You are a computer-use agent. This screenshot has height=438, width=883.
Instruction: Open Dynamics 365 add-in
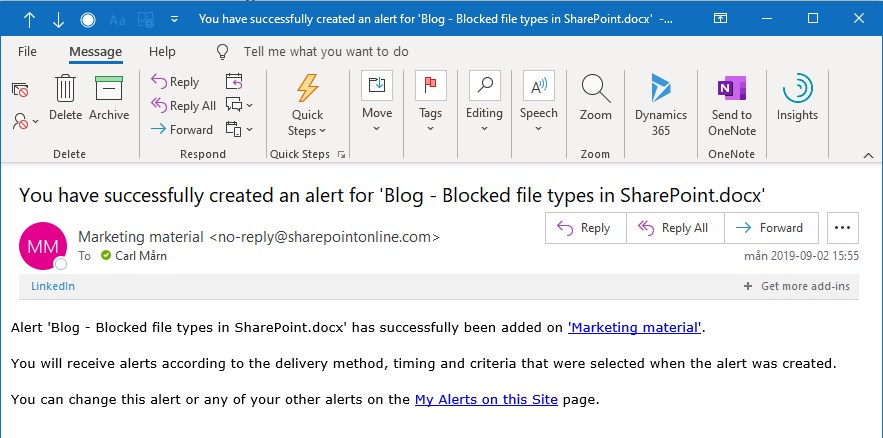(x=661, y=105)
